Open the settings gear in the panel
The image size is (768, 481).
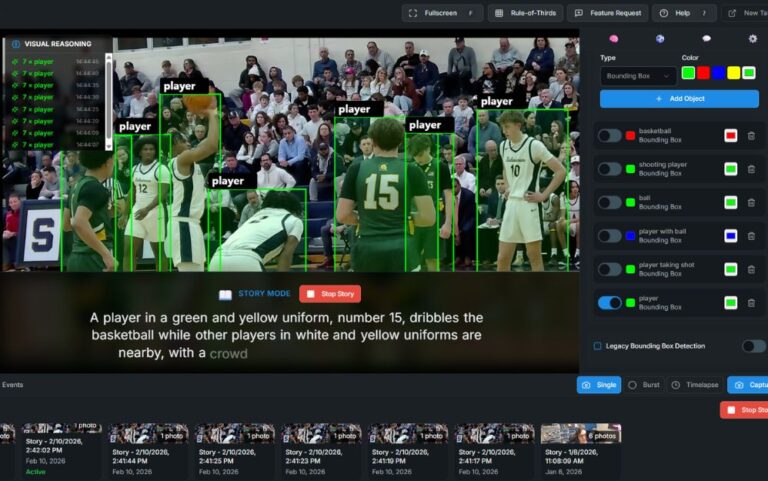[x=753, y=39]
